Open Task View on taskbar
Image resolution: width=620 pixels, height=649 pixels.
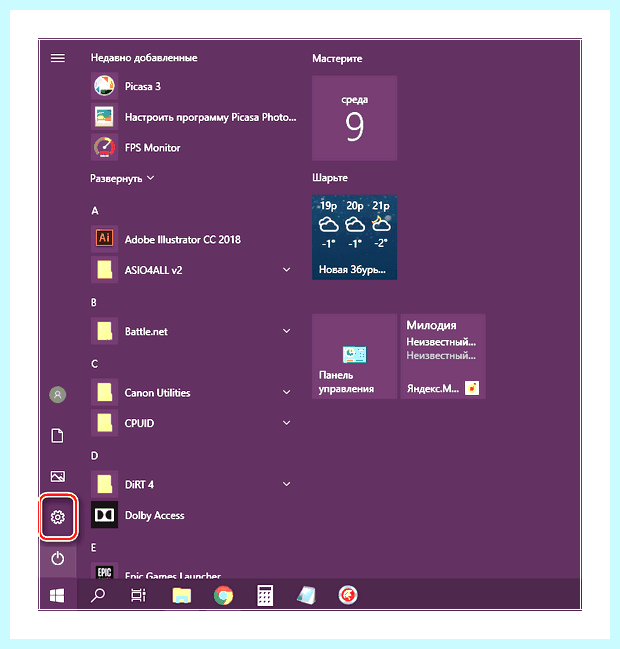138,596
